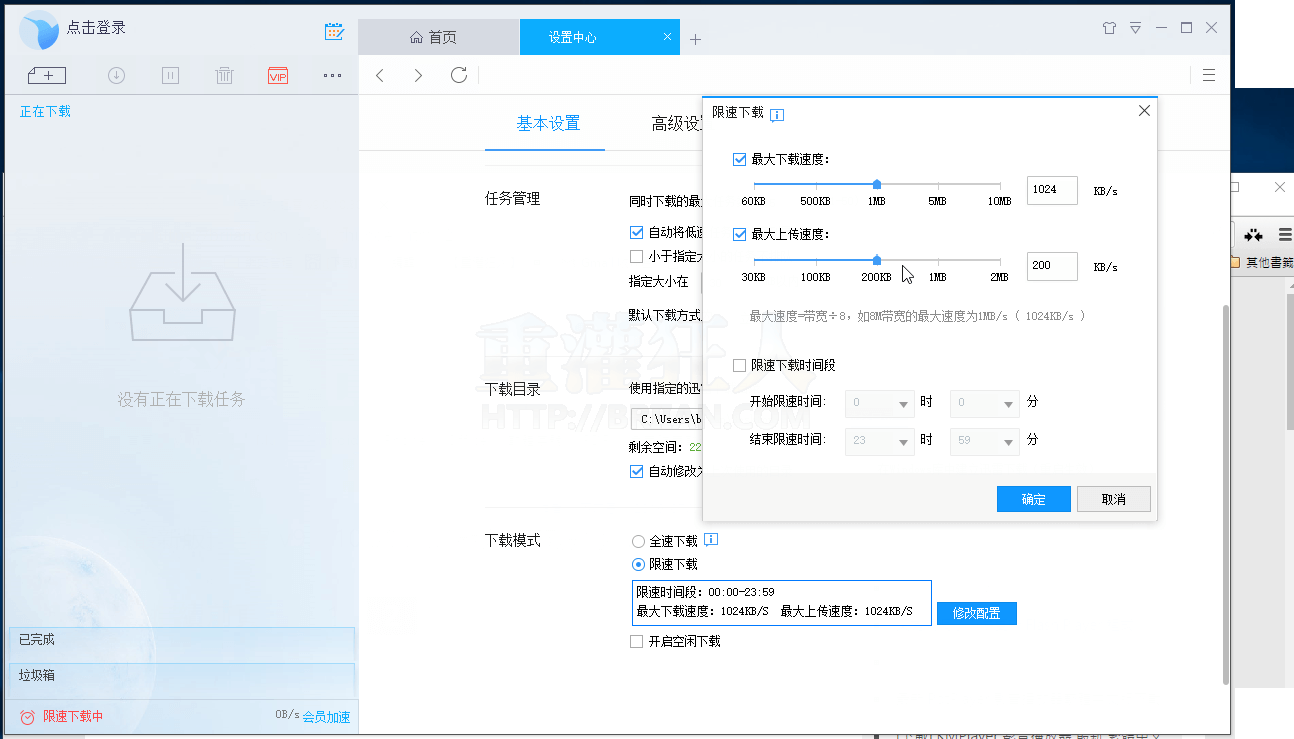
Task: Open 其他書籤 folder in background browser
Action: pyautogui.click(x=1262, y=263)
